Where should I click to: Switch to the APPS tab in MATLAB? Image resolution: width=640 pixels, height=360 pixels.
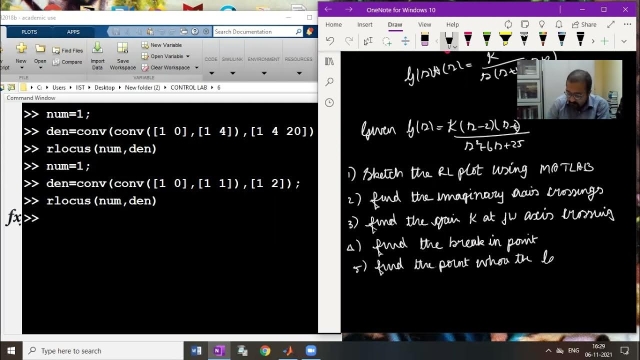point(73,32)
